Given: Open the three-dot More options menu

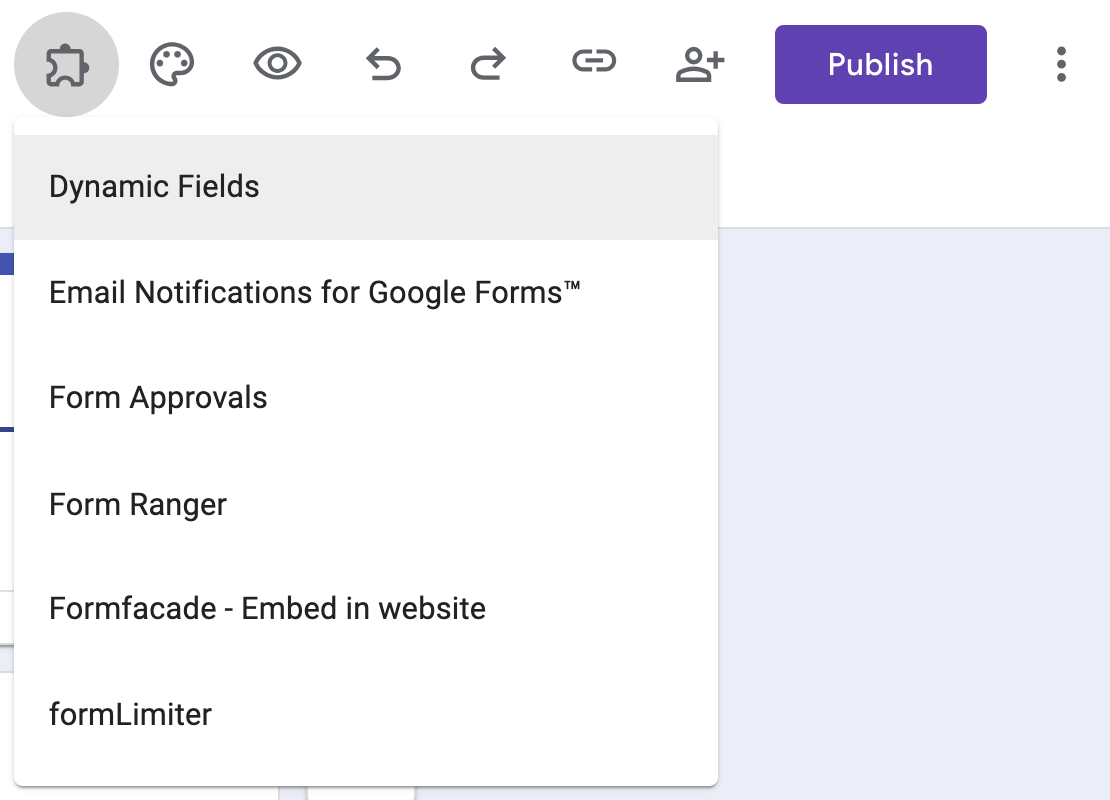Looking at the screenshot, I should pyautogui.click(x=1061, y=65).
